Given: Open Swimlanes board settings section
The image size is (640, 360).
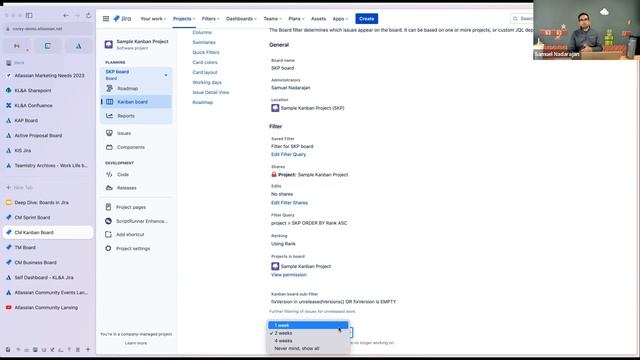Looking at the screenshot, I should pyautogui.click(x=204, y=42).
